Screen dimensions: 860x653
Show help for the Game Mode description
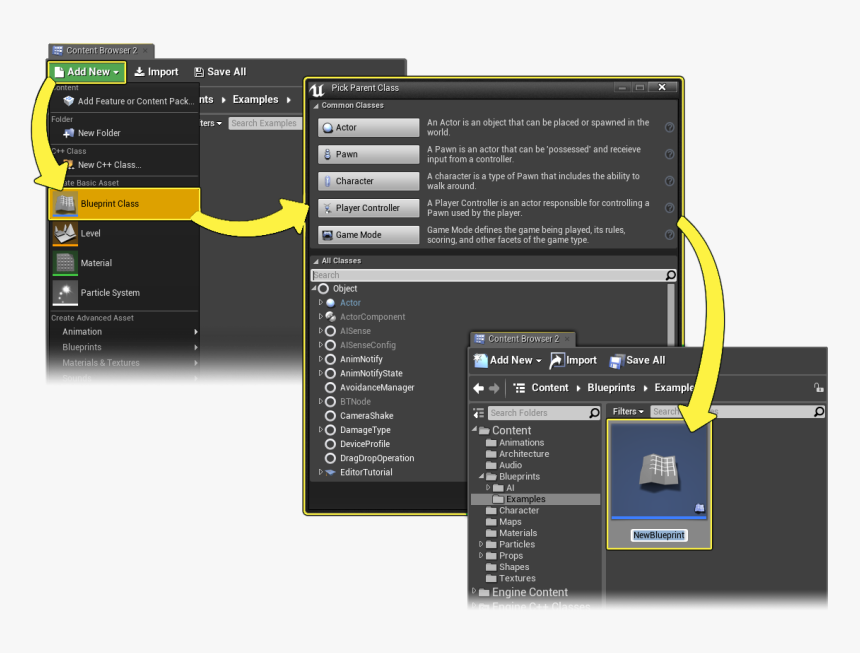click(x=669, y=235)
